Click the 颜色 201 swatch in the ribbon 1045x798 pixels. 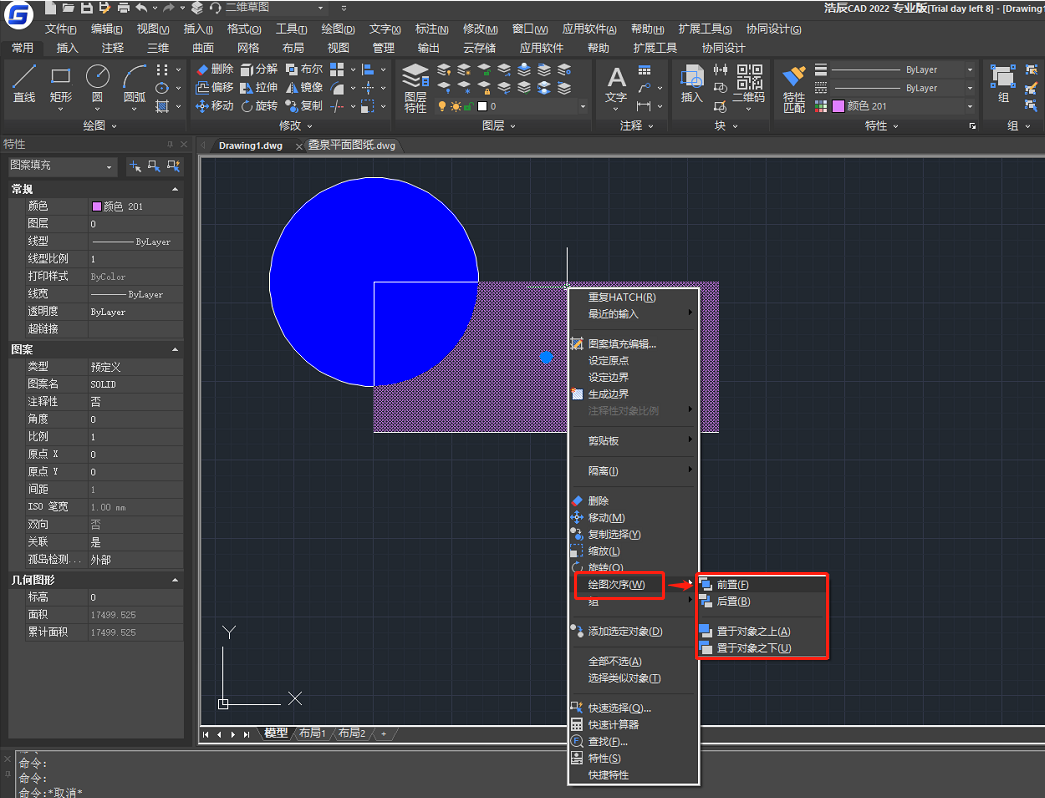(x=838, y=106)
